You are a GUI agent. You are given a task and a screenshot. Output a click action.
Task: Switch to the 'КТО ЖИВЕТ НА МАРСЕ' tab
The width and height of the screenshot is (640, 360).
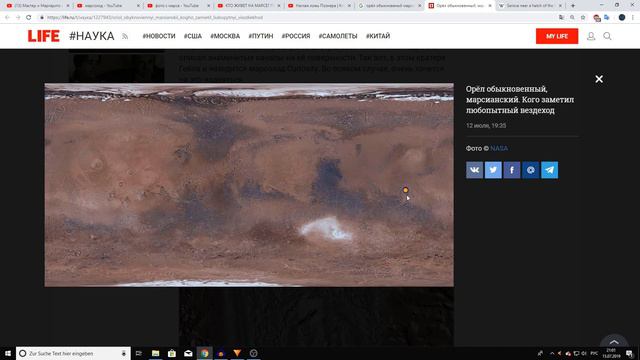pyautogui.click(x=248, y=6)
